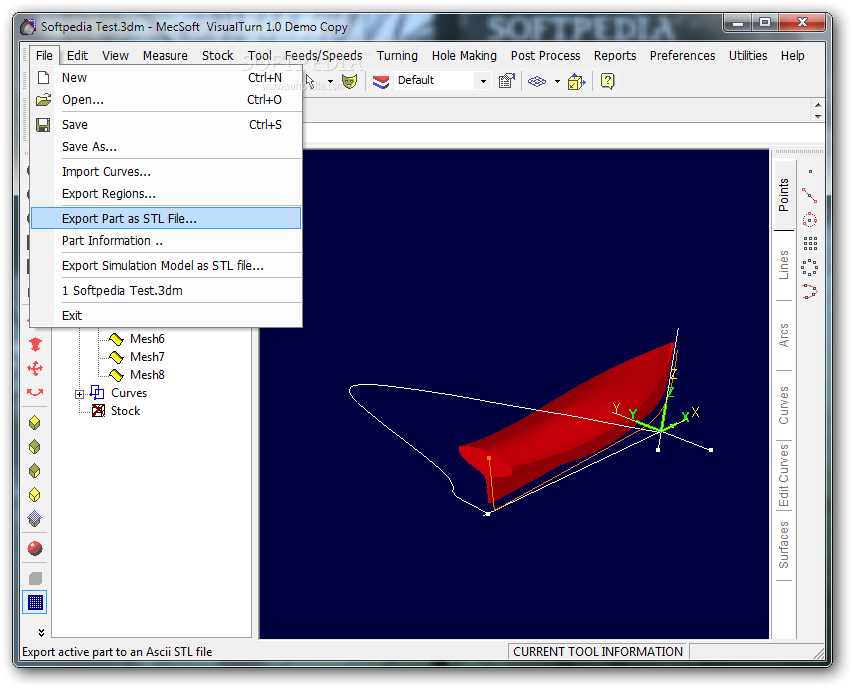Image resolution: width=853 pixels, height=688 pixels.
Task: Select the Curves tree item label
Action: point(129,393)
